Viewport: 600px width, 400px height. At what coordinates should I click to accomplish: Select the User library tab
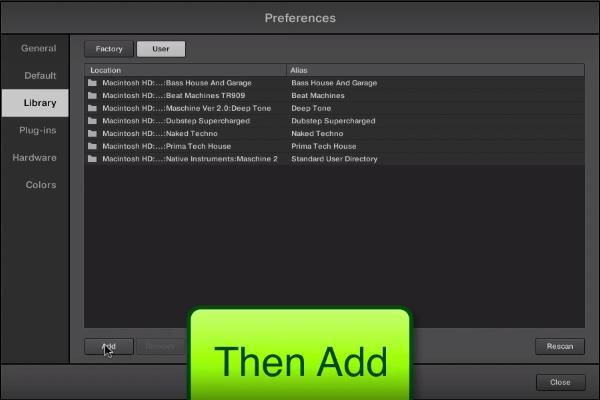(x=161, y=49)
